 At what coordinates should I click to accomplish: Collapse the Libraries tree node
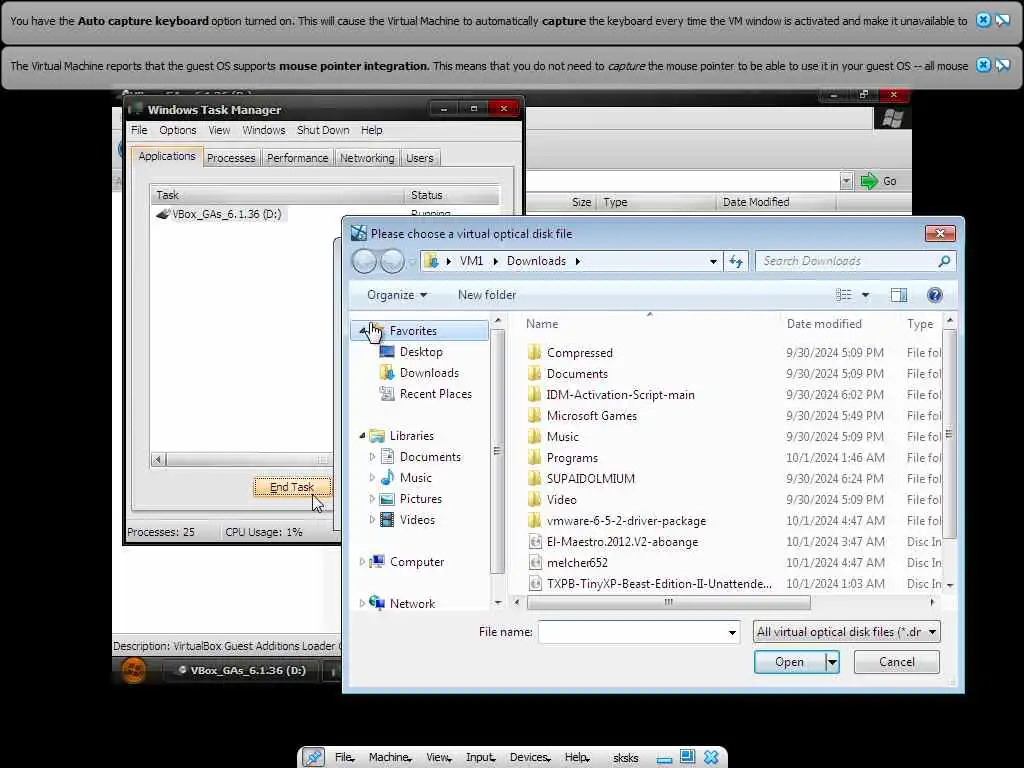362,436
